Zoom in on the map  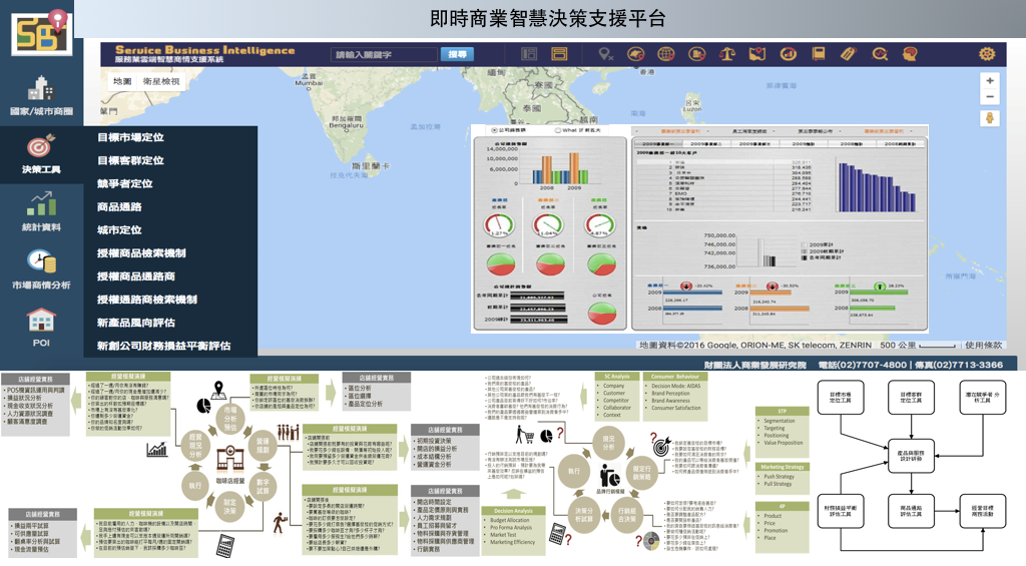click(990, 80)
